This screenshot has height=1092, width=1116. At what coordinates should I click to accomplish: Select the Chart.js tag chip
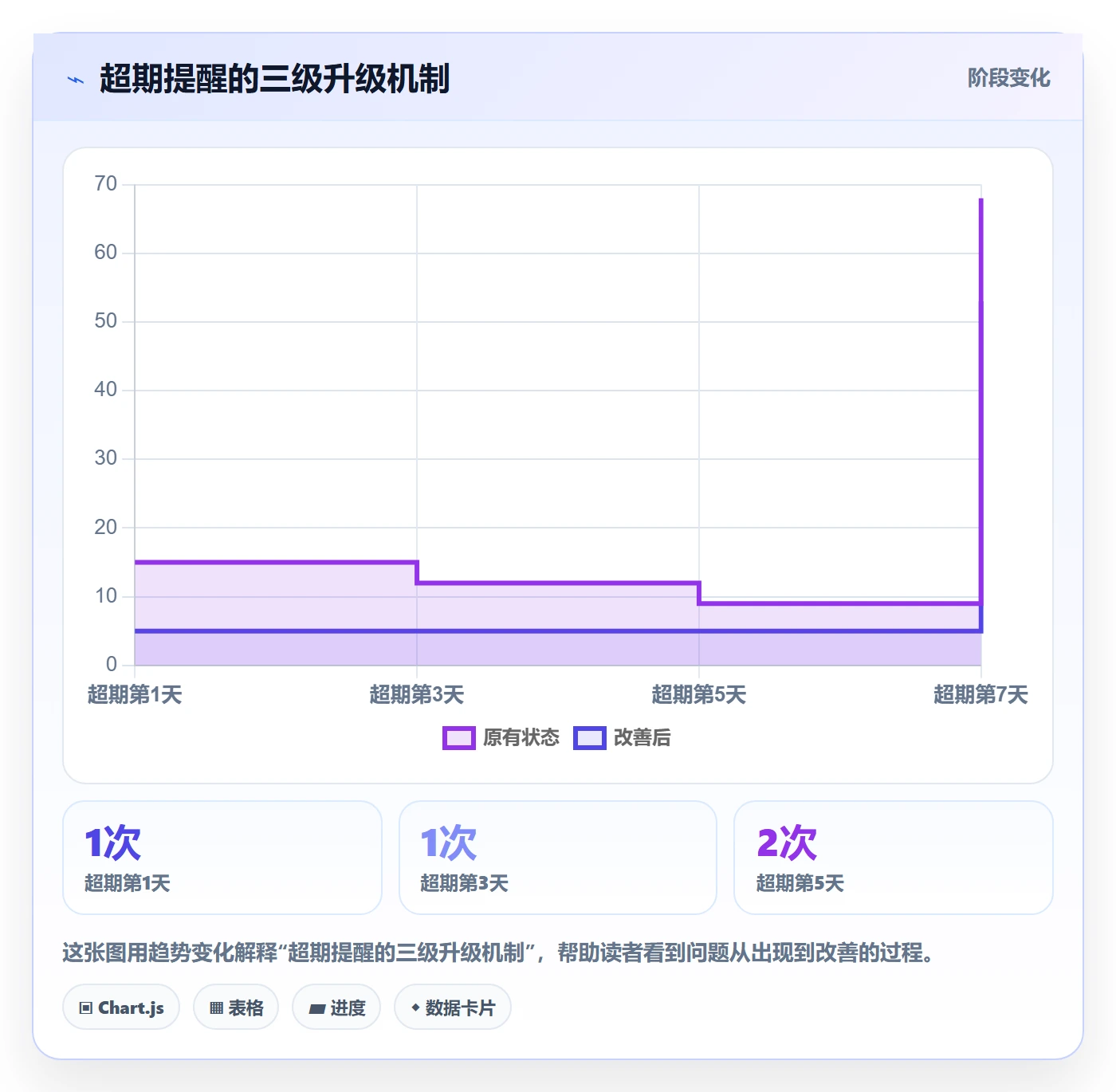(x=121, y=1008)
